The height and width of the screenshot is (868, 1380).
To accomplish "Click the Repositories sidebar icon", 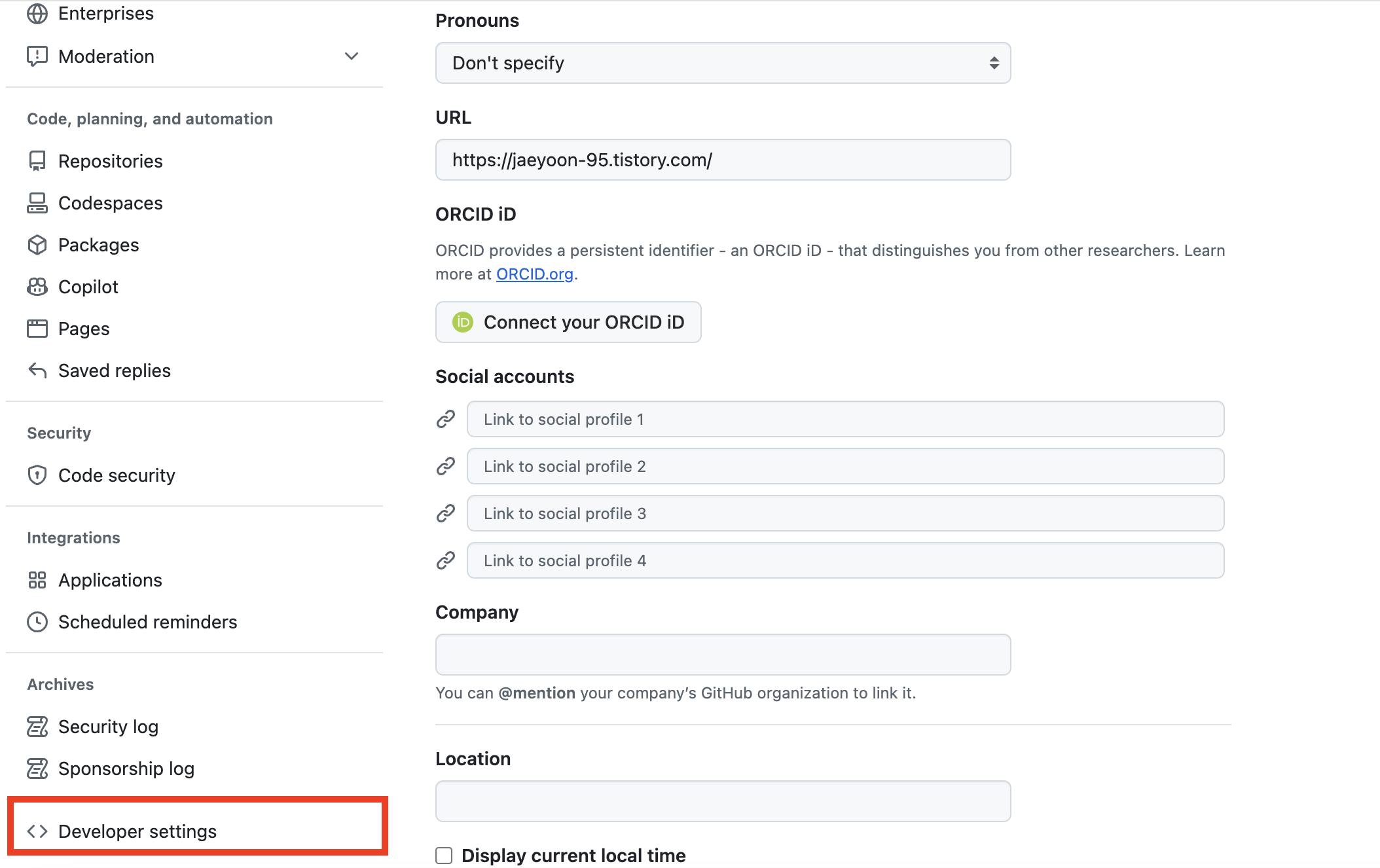I will (x=37, y=161).
